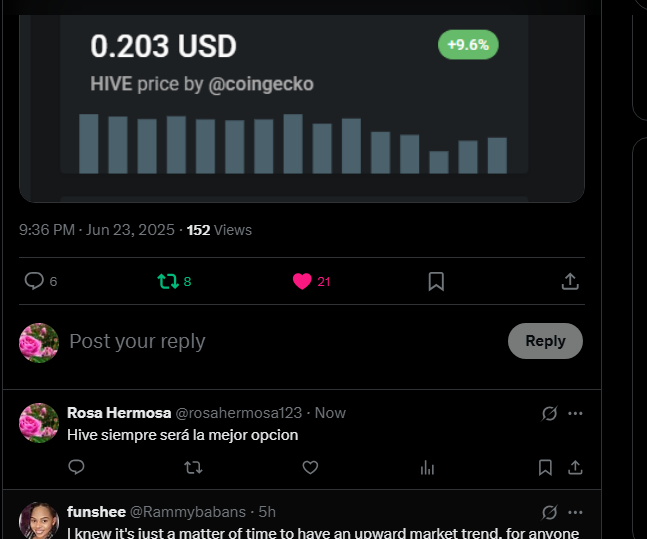The height and width of the screenshot is (539, 647).
Task: Open the HIVE price coingecko card
Action: (302, 108)
